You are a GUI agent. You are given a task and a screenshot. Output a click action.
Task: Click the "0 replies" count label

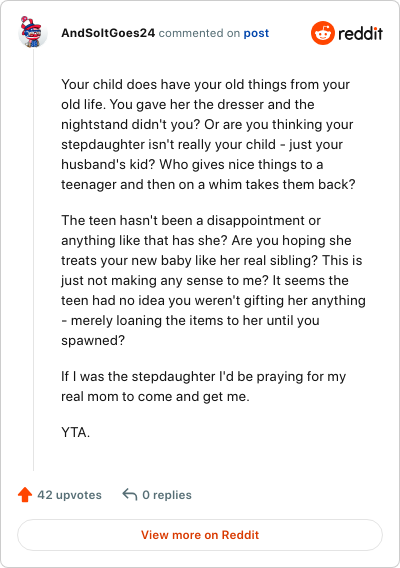click(x=167, y=495)
